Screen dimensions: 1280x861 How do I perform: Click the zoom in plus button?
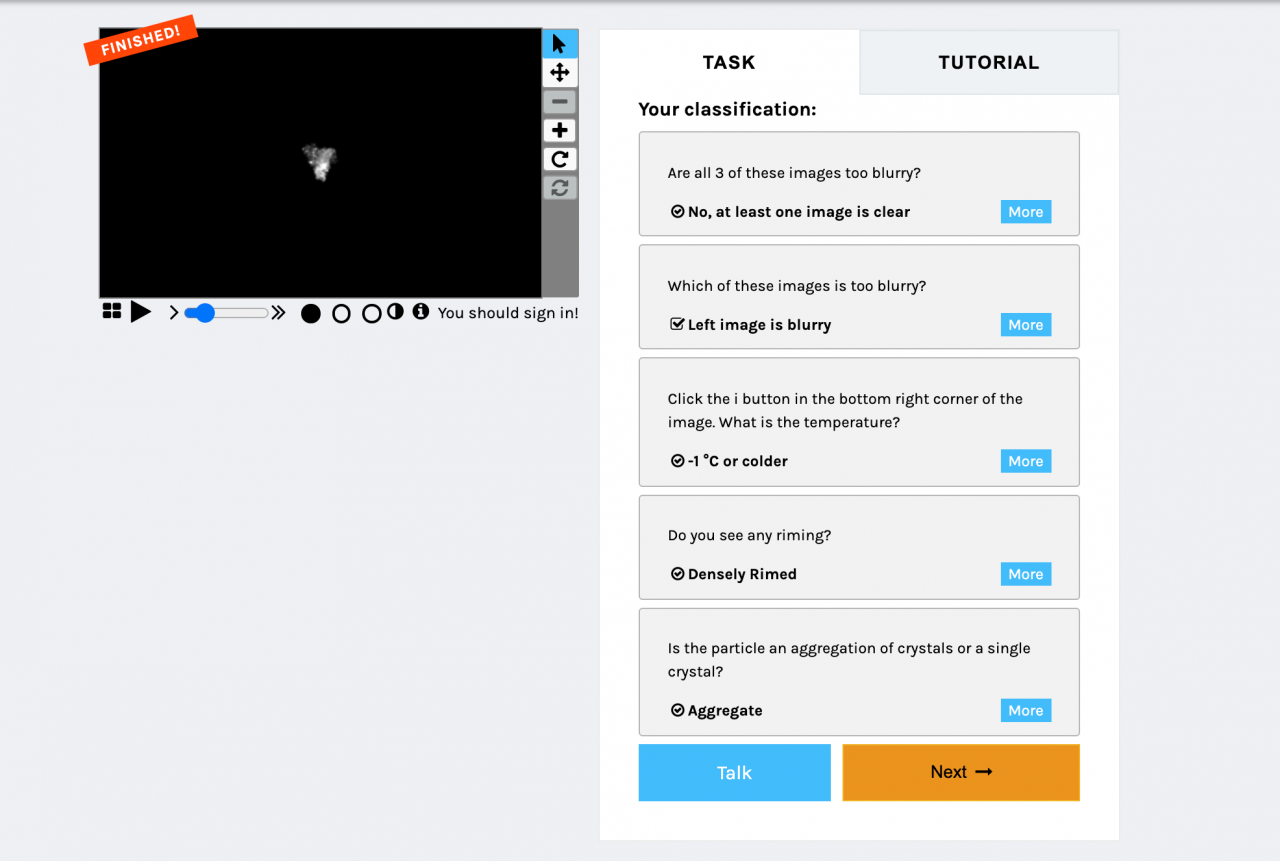pyautogui.click(x=560, y=130)
